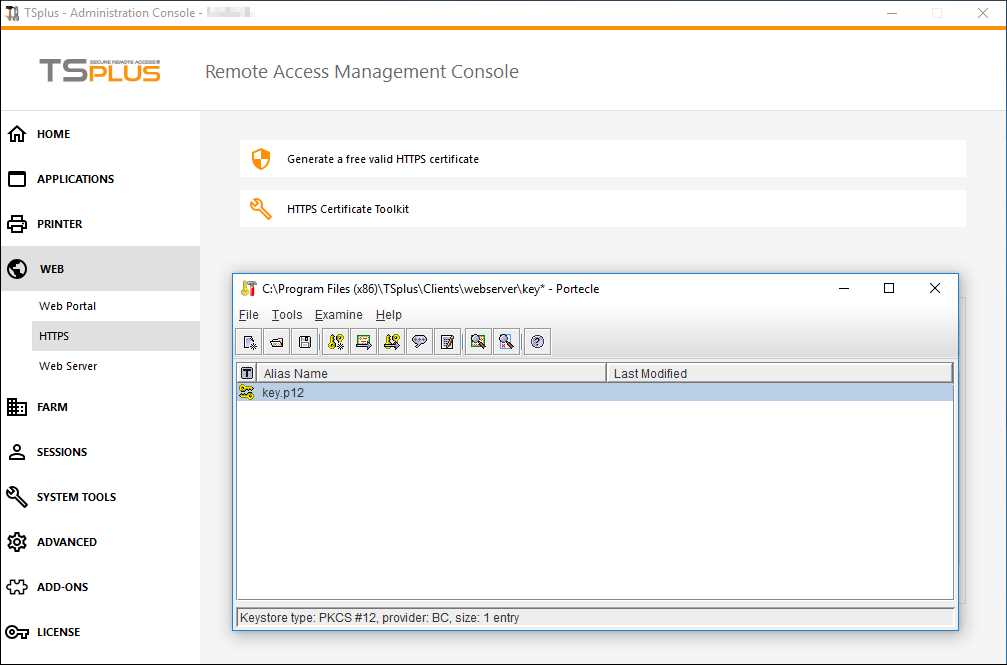
Task: Examine a certificate file
Action: [x=479, y=341]
